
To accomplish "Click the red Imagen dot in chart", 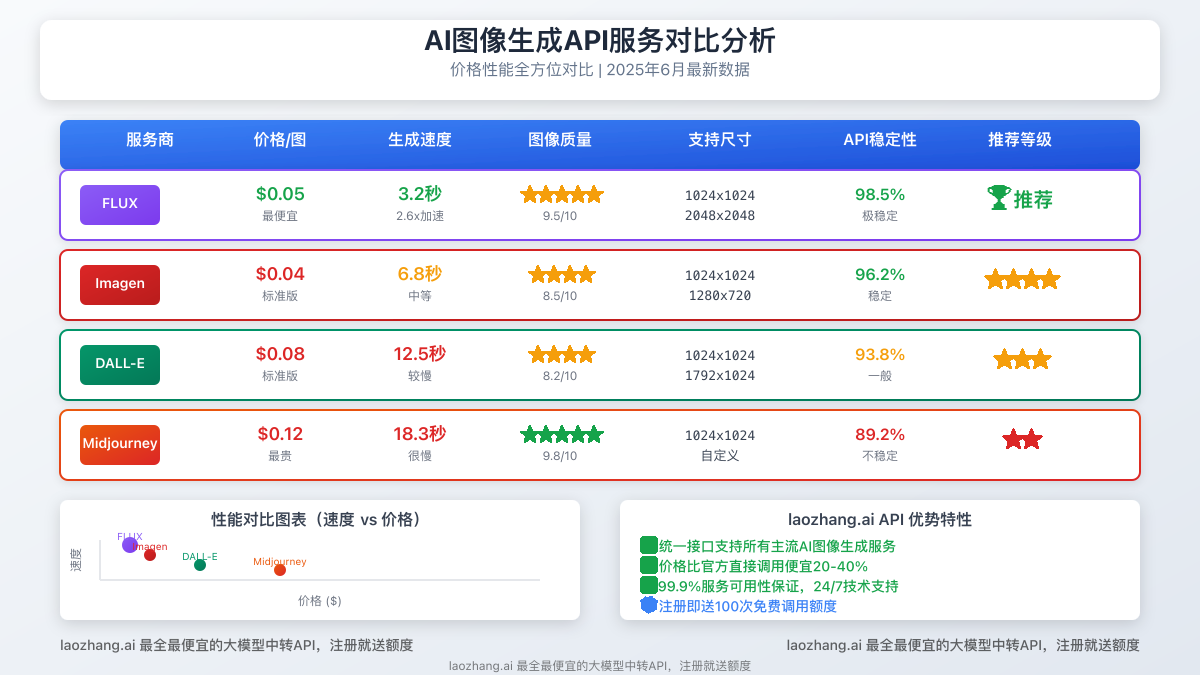I will point(150,555).
